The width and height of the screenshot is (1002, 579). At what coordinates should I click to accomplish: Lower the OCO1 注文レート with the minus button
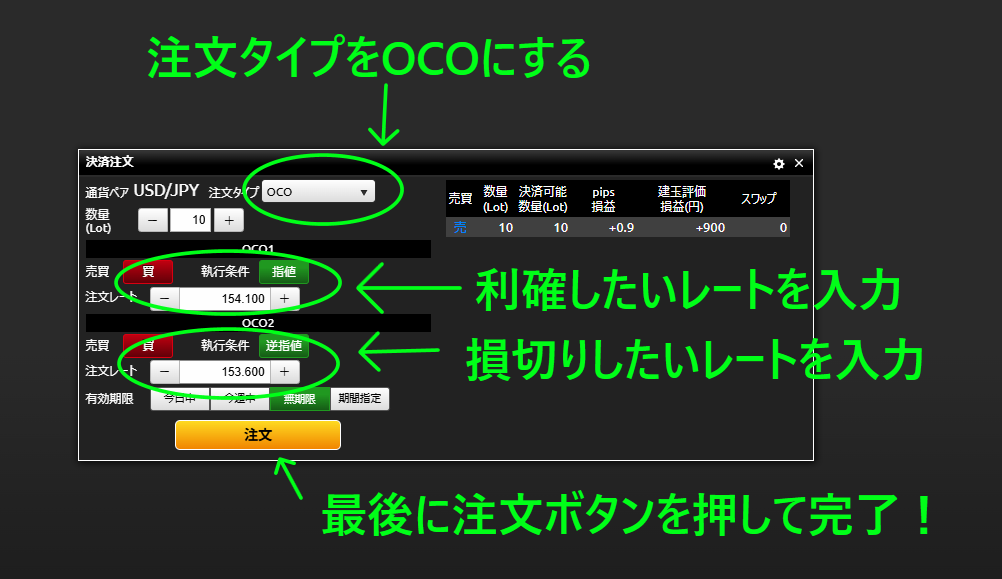[165, 298]
